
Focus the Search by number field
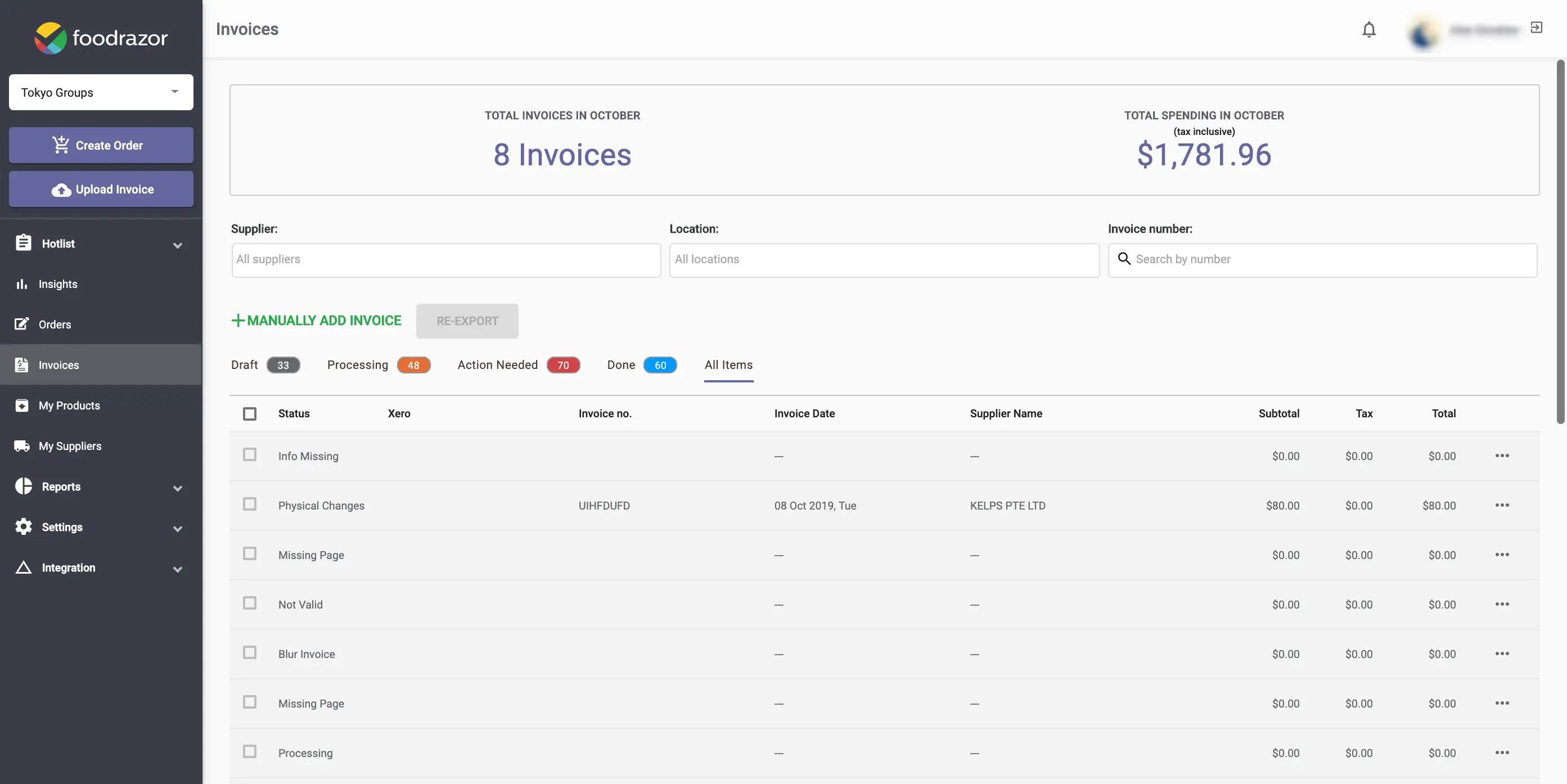(x=1322, y=260)
